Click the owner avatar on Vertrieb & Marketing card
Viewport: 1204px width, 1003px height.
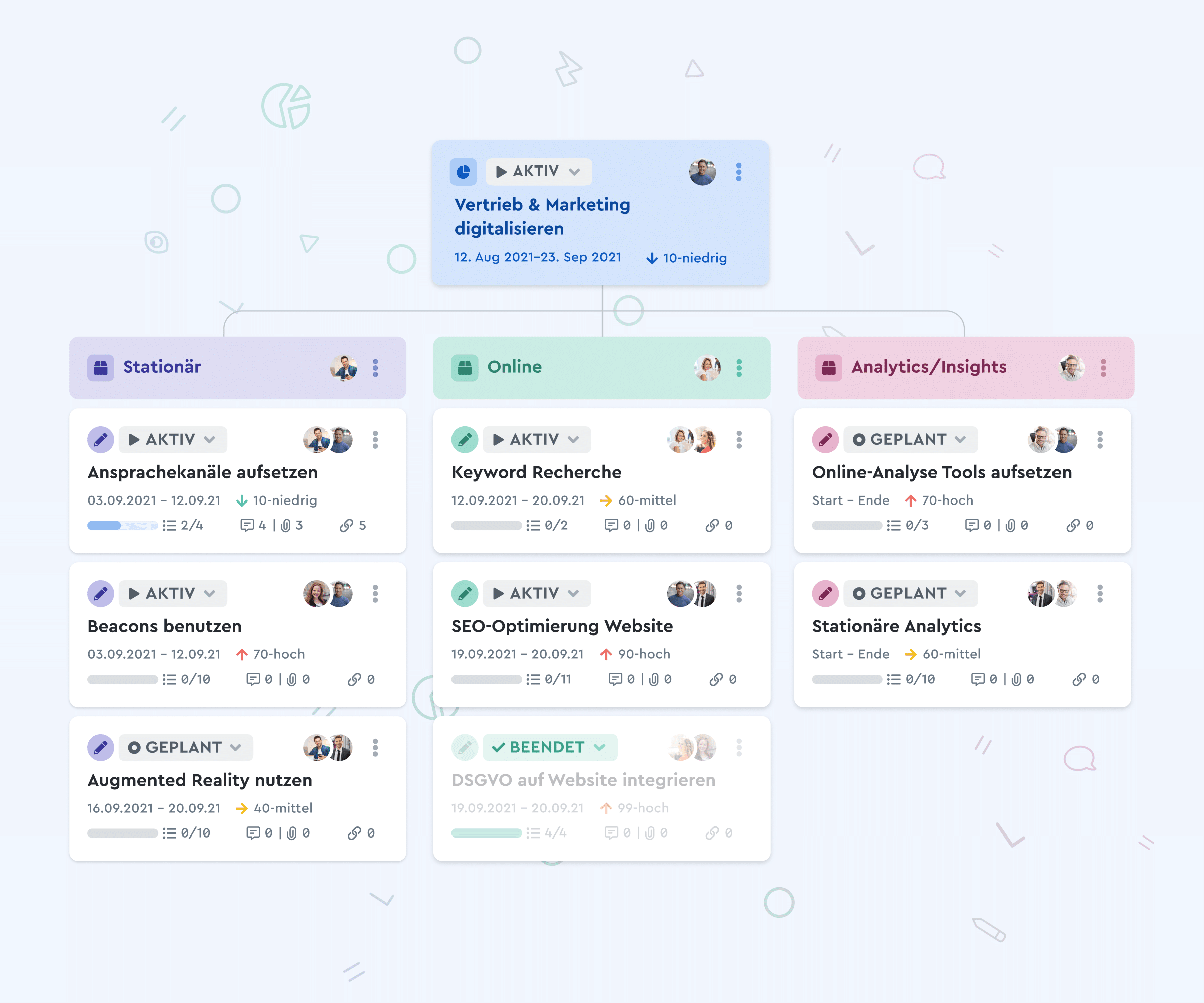(702, 172)
